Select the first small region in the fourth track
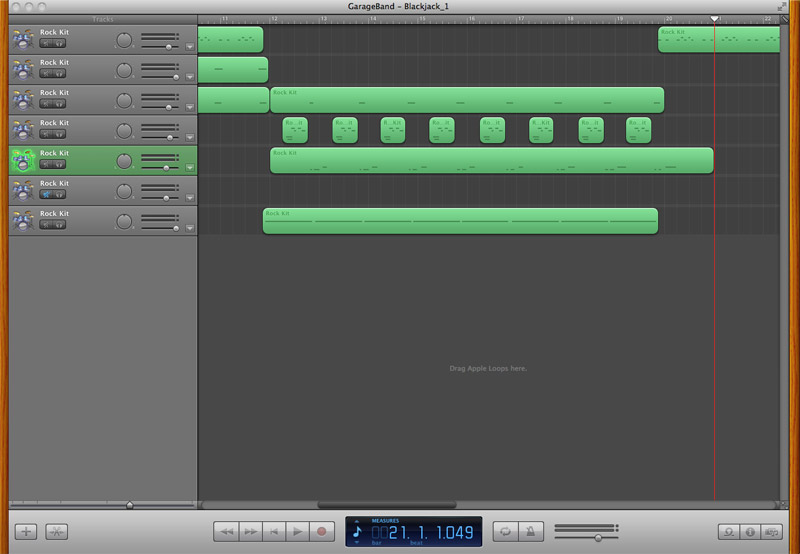This screenshot has height=554, width=800. tap(295, 130)
